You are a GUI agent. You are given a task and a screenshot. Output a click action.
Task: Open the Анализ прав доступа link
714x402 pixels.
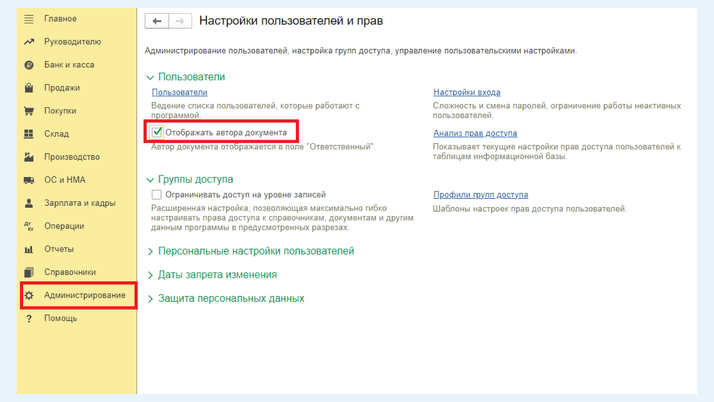click(x=475, y=133)
